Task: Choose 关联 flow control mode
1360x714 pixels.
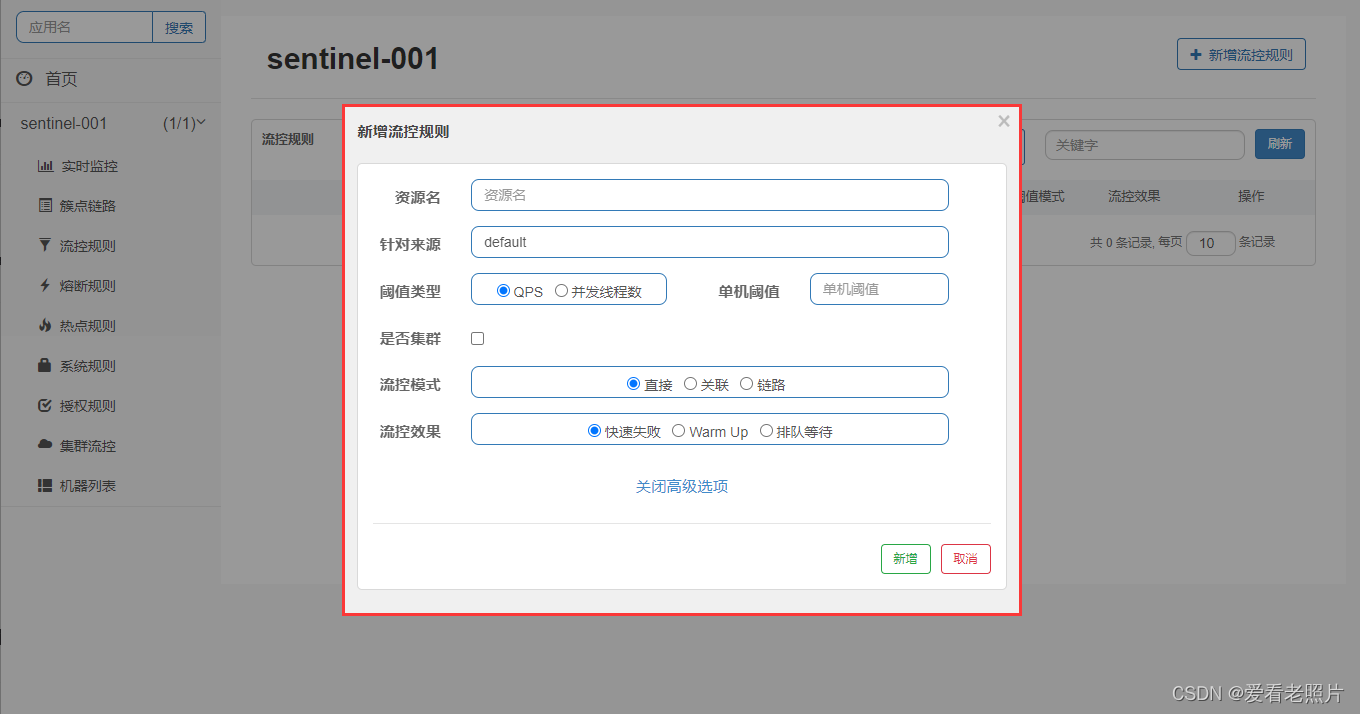Action: (x=690, y=384)
